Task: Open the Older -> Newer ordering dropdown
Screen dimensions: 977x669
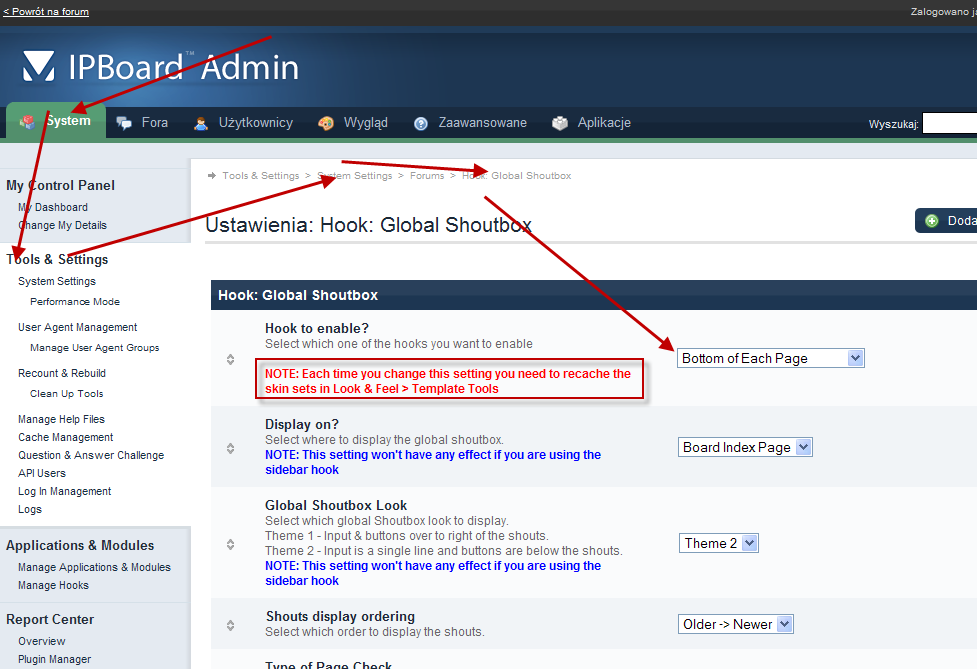Action: click(x=735, y=624)
